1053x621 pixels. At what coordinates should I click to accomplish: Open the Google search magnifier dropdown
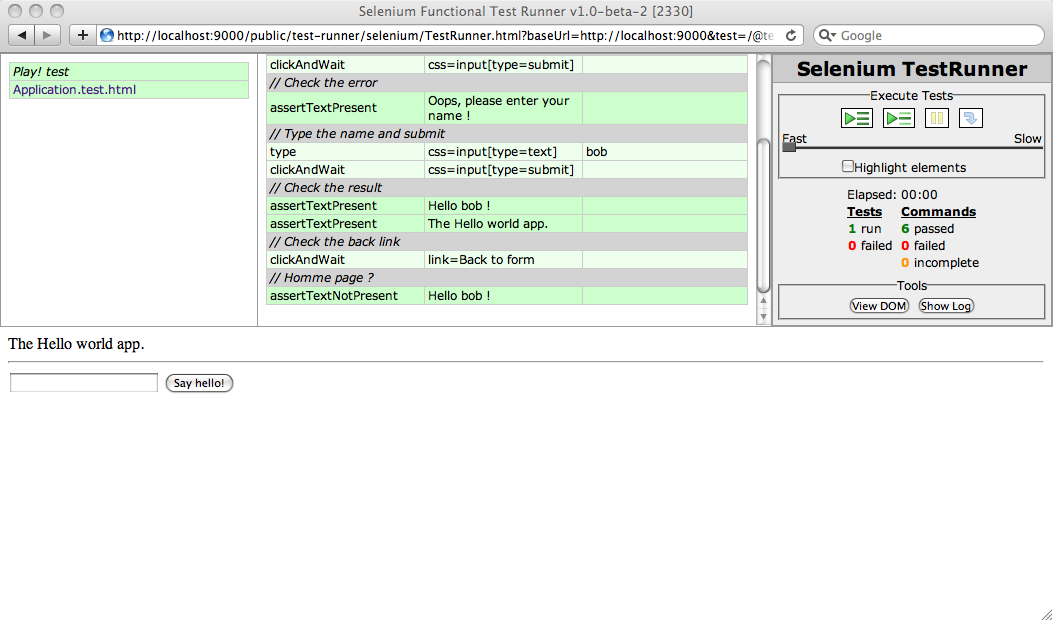[828, 35]
